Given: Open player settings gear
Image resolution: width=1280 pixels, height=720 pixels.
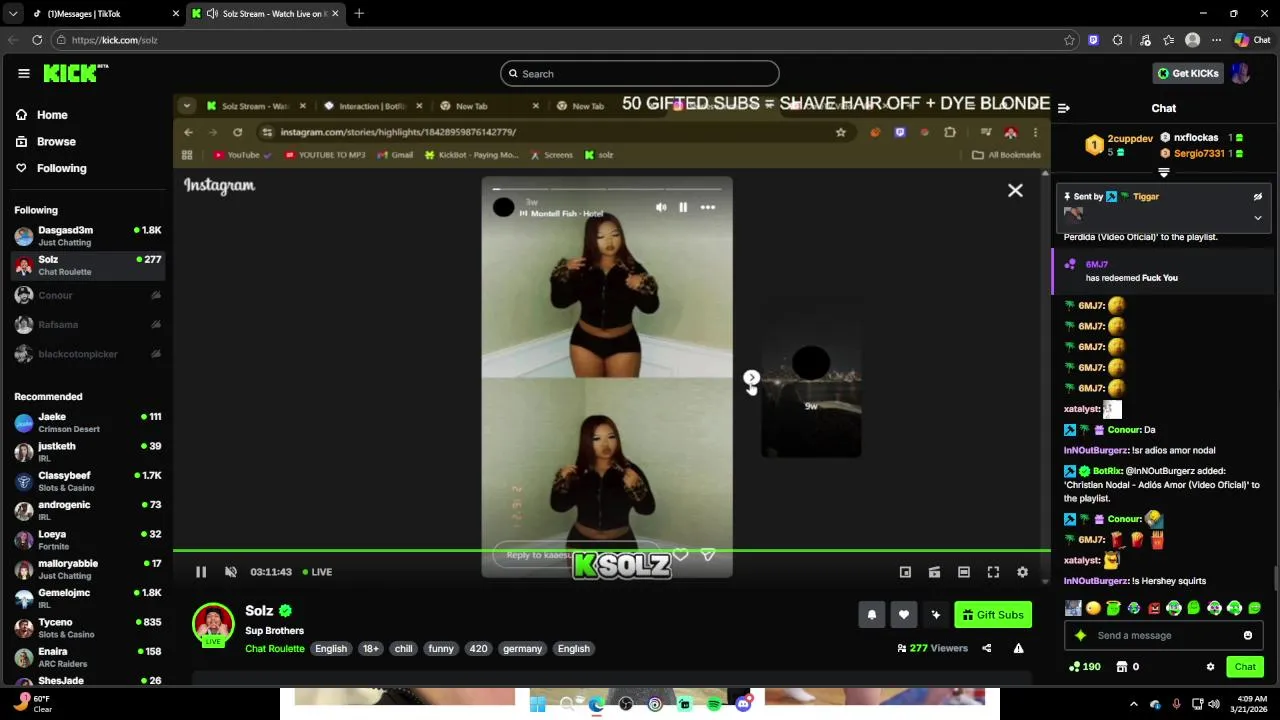Looking at the screenshot, I should (x=1022, y=572).
